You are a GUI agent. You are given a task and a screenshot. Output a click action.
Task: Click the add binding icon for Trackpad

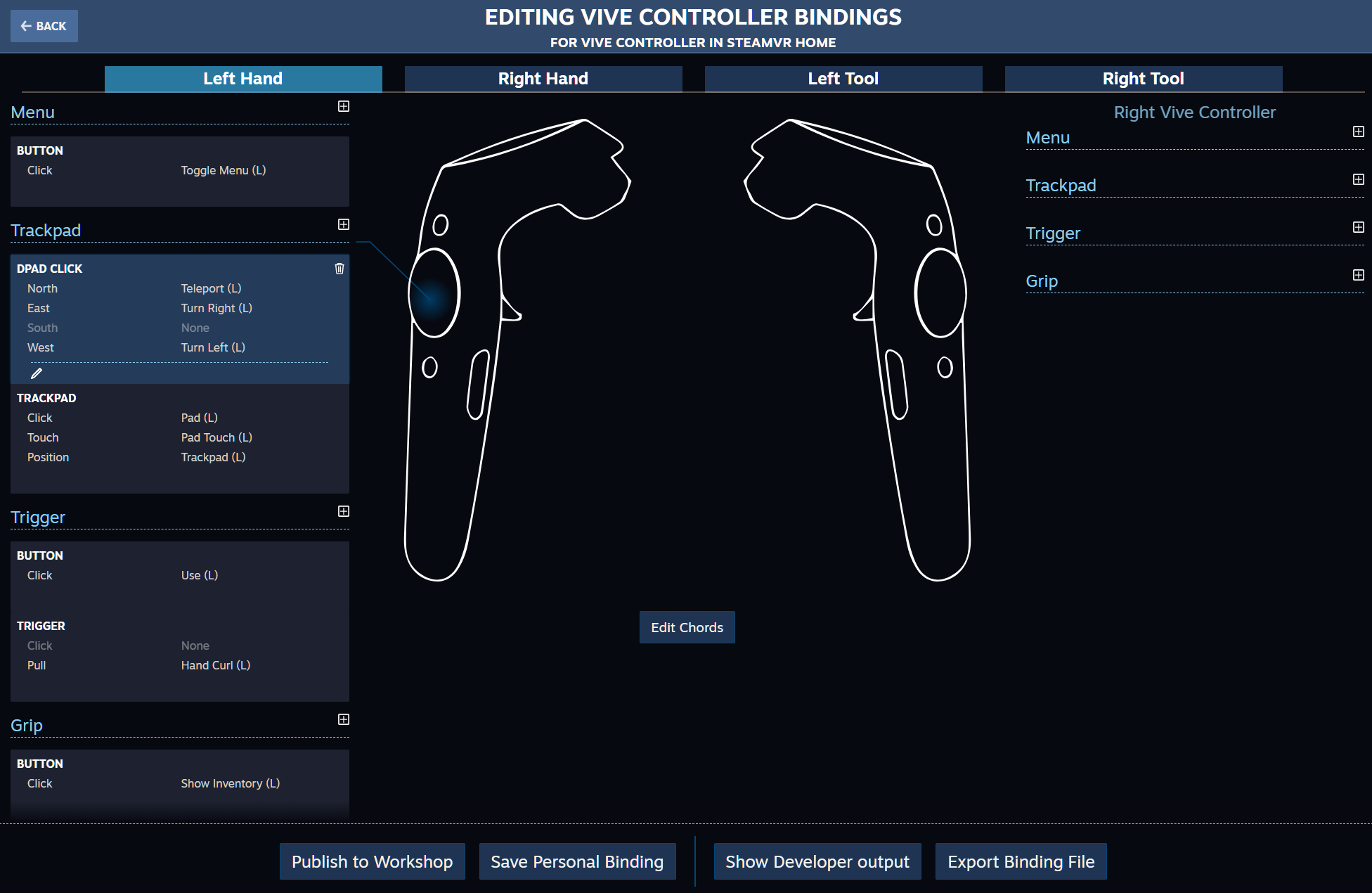point(343,226)
